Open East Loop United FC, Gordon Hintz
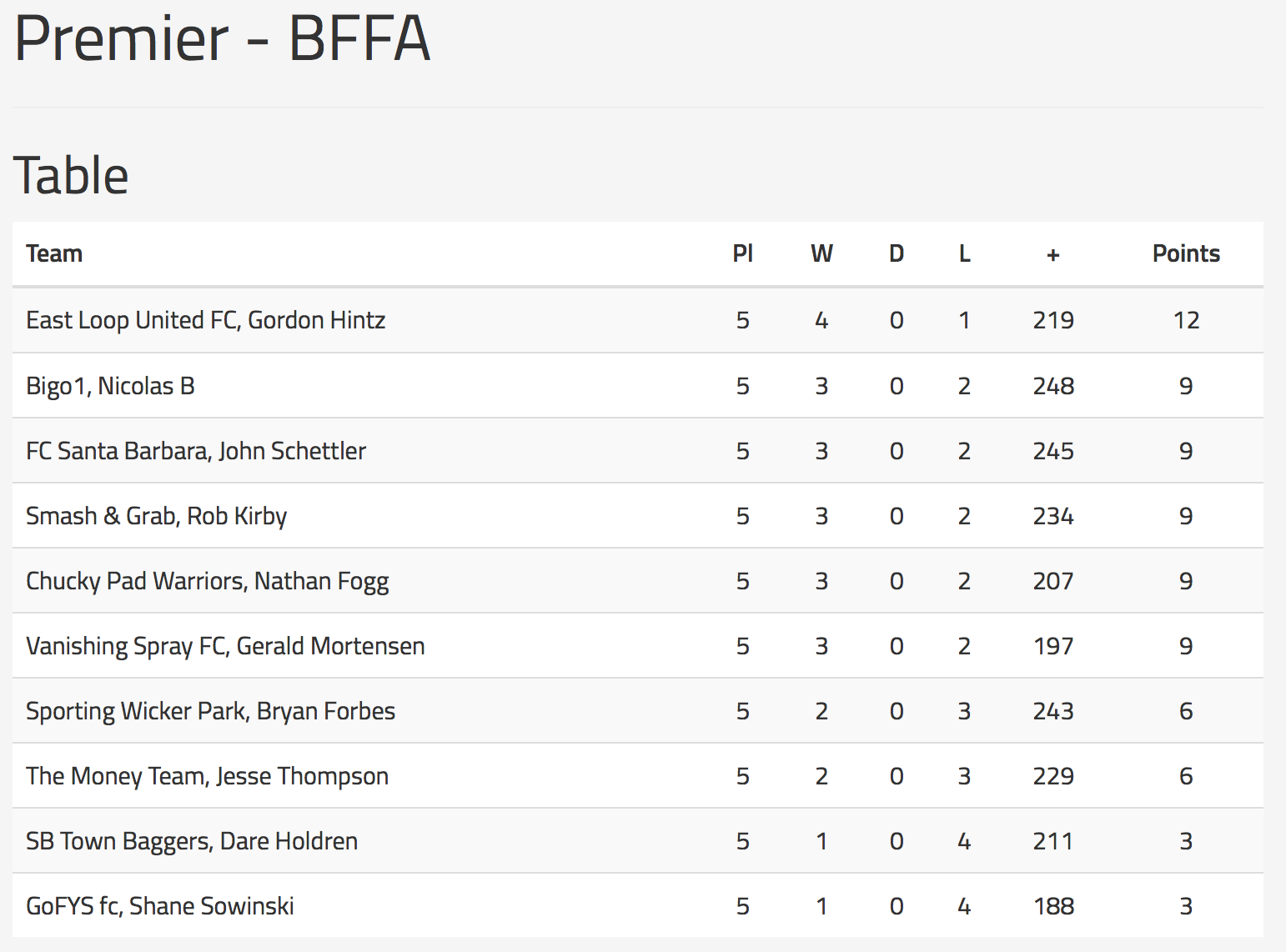Image resolution: width=1286 pixels, height=952 pixels. coord(206,320)
